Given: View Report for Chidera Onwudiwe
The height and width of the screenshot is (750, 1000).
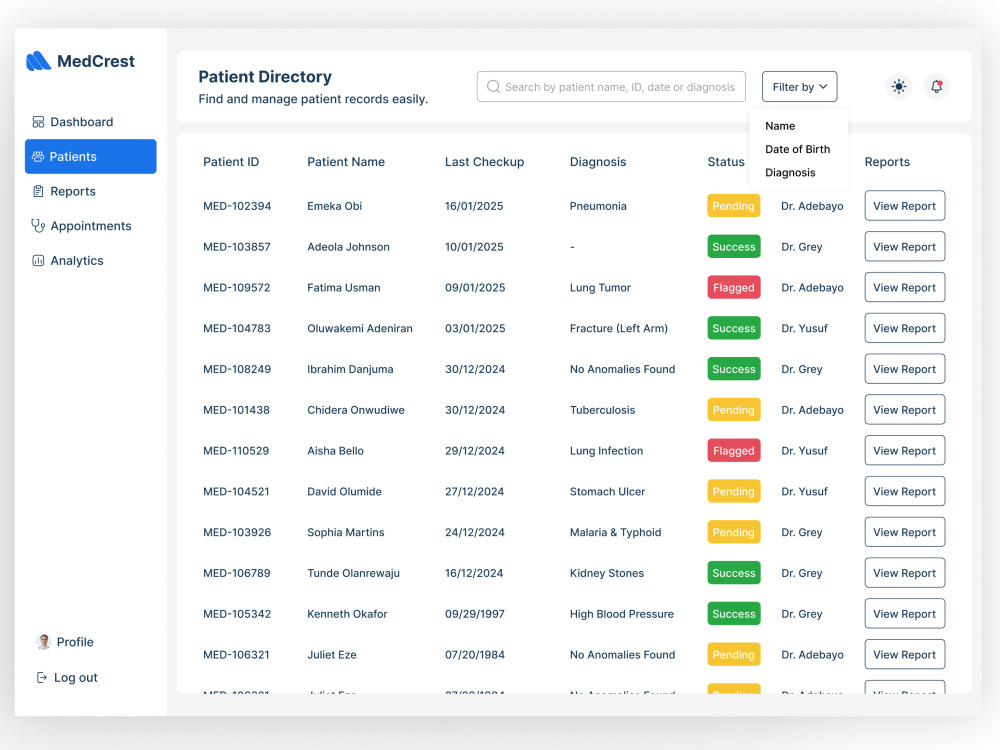Looking at the screenshot, I should click(904, 410).
